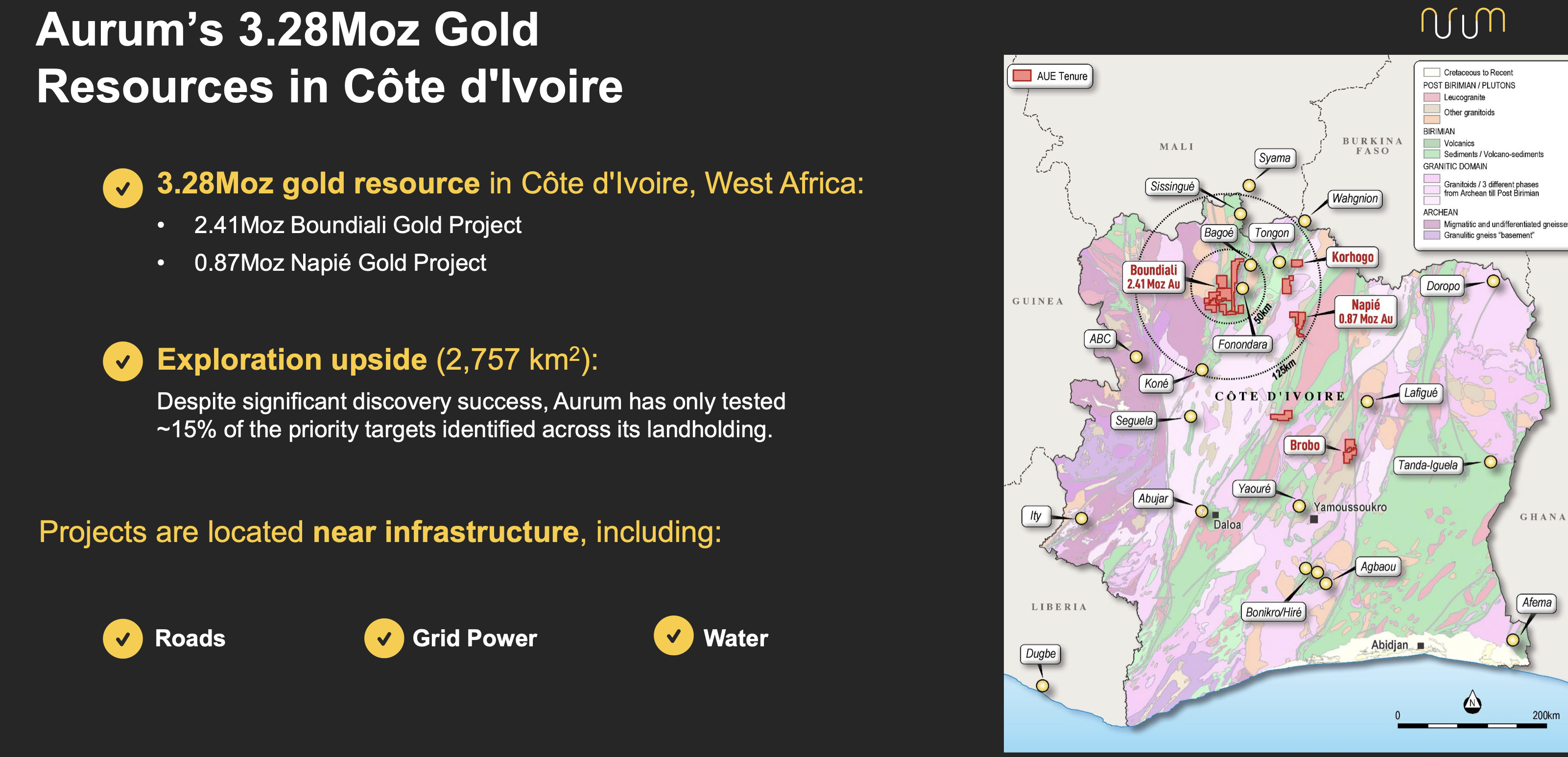Click the yellow marker for Ity mine
Image resolution: width=1568 pixels, height=757 pixels.
[1081, 519]
